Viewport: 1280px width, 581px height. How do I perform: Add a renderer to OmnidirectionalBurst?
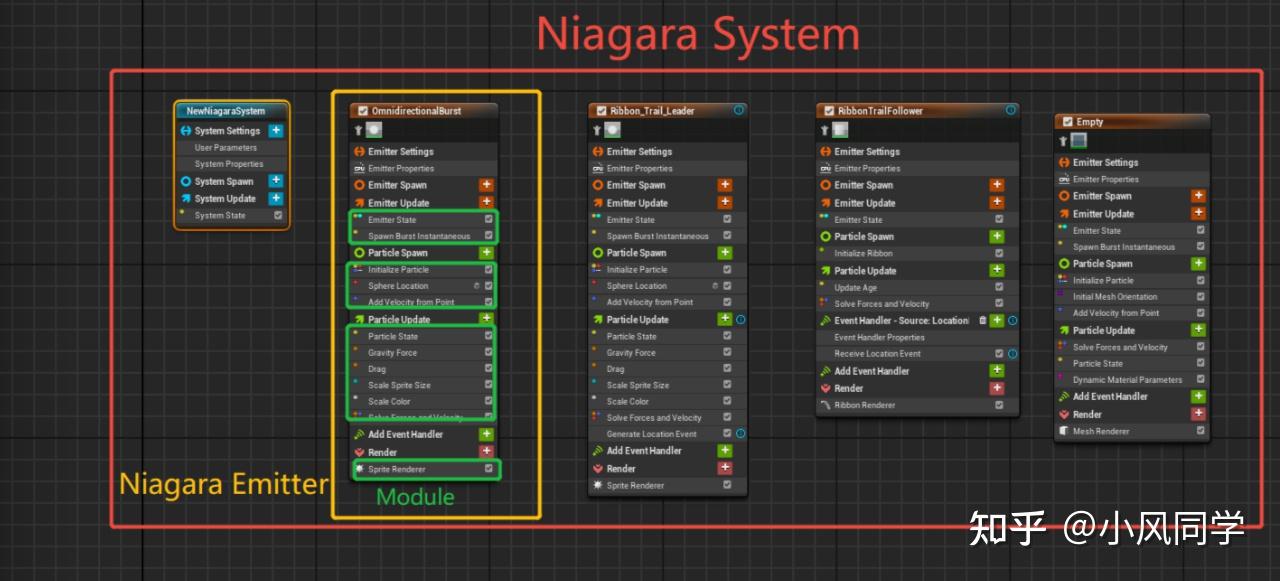[486, 452]
